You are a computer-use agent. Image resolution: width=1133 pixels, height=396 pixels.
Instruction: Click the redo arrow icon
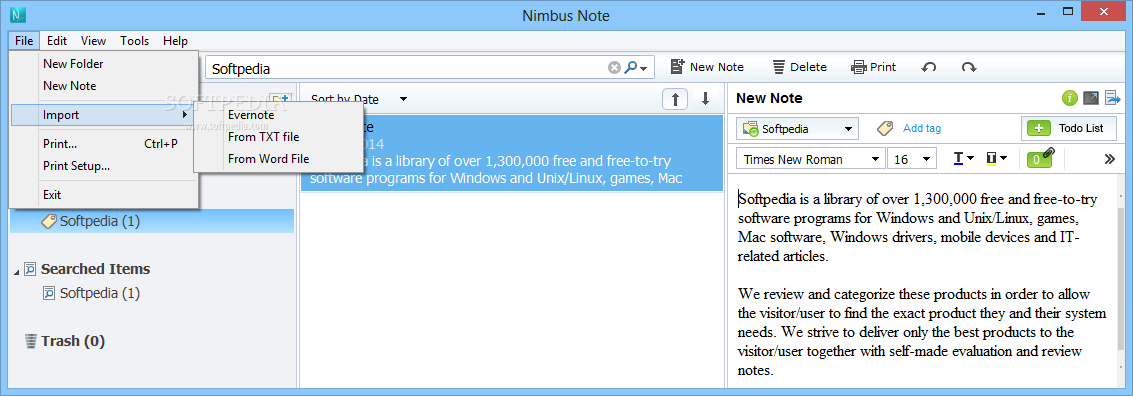click(x=969, y=67)
